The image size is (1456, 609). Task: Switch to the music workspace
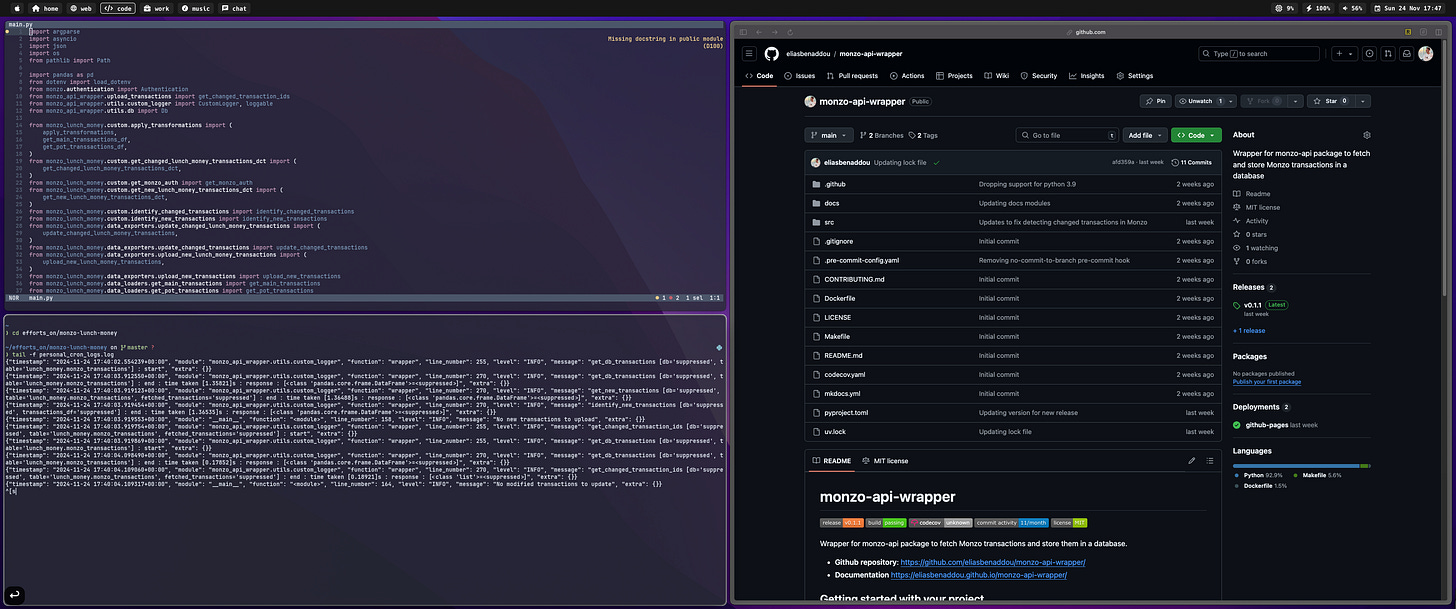(x=196, y=8)
